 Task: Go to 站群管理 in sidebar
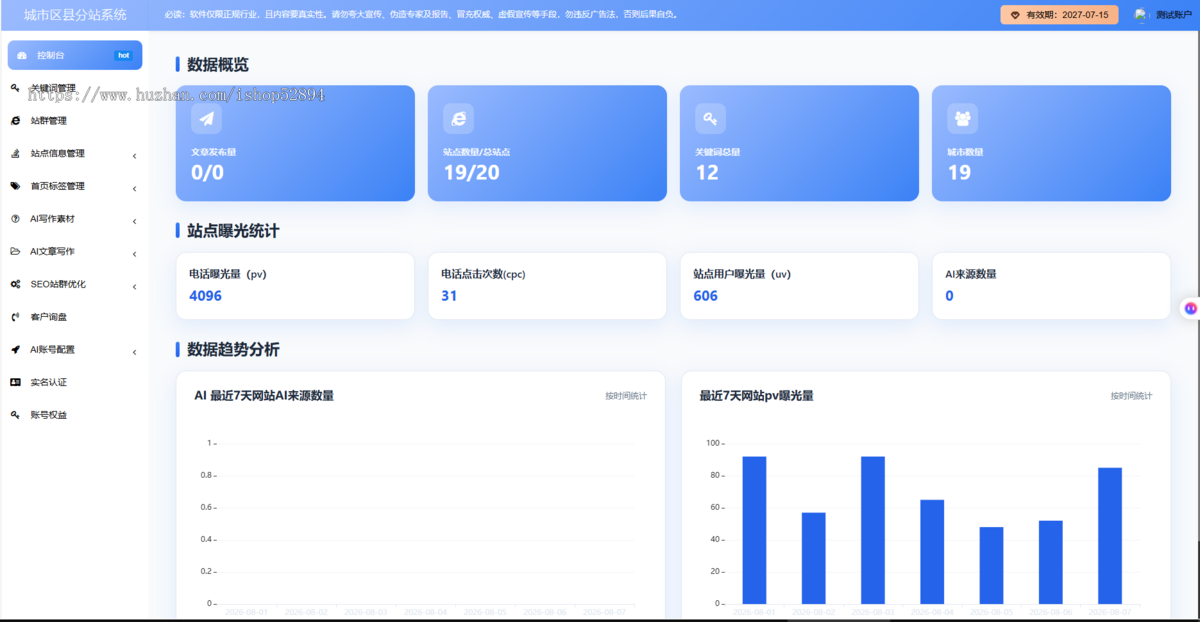coord(74,120)
